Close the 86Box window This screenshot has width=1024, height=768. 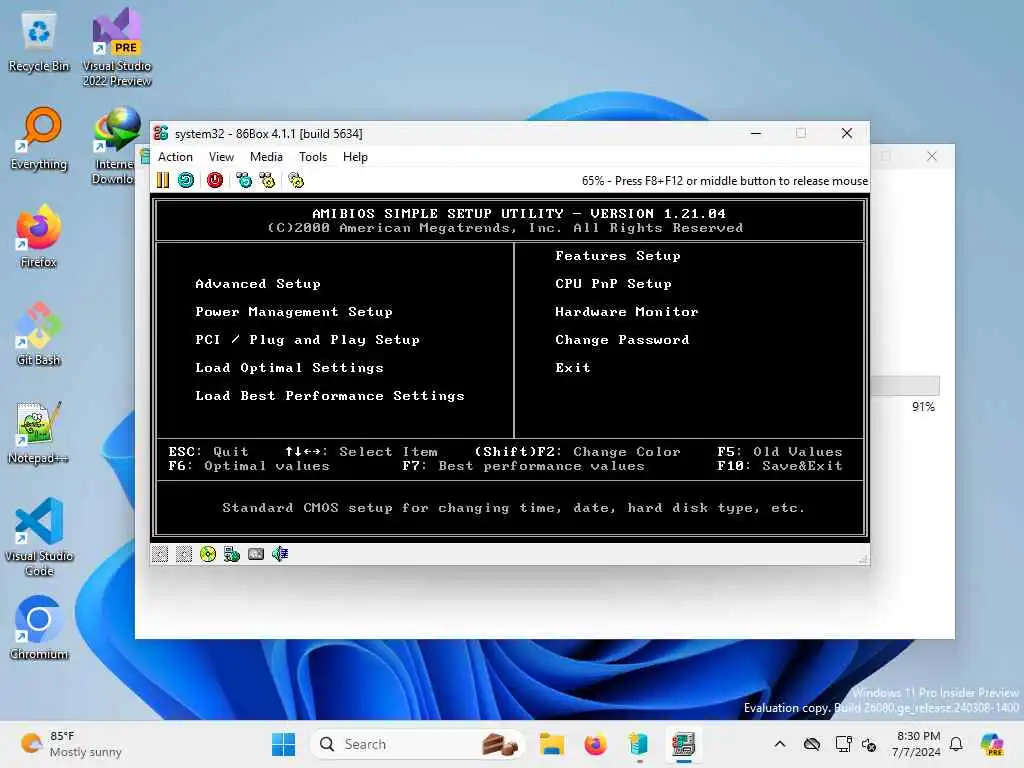[x=847, y=133]
